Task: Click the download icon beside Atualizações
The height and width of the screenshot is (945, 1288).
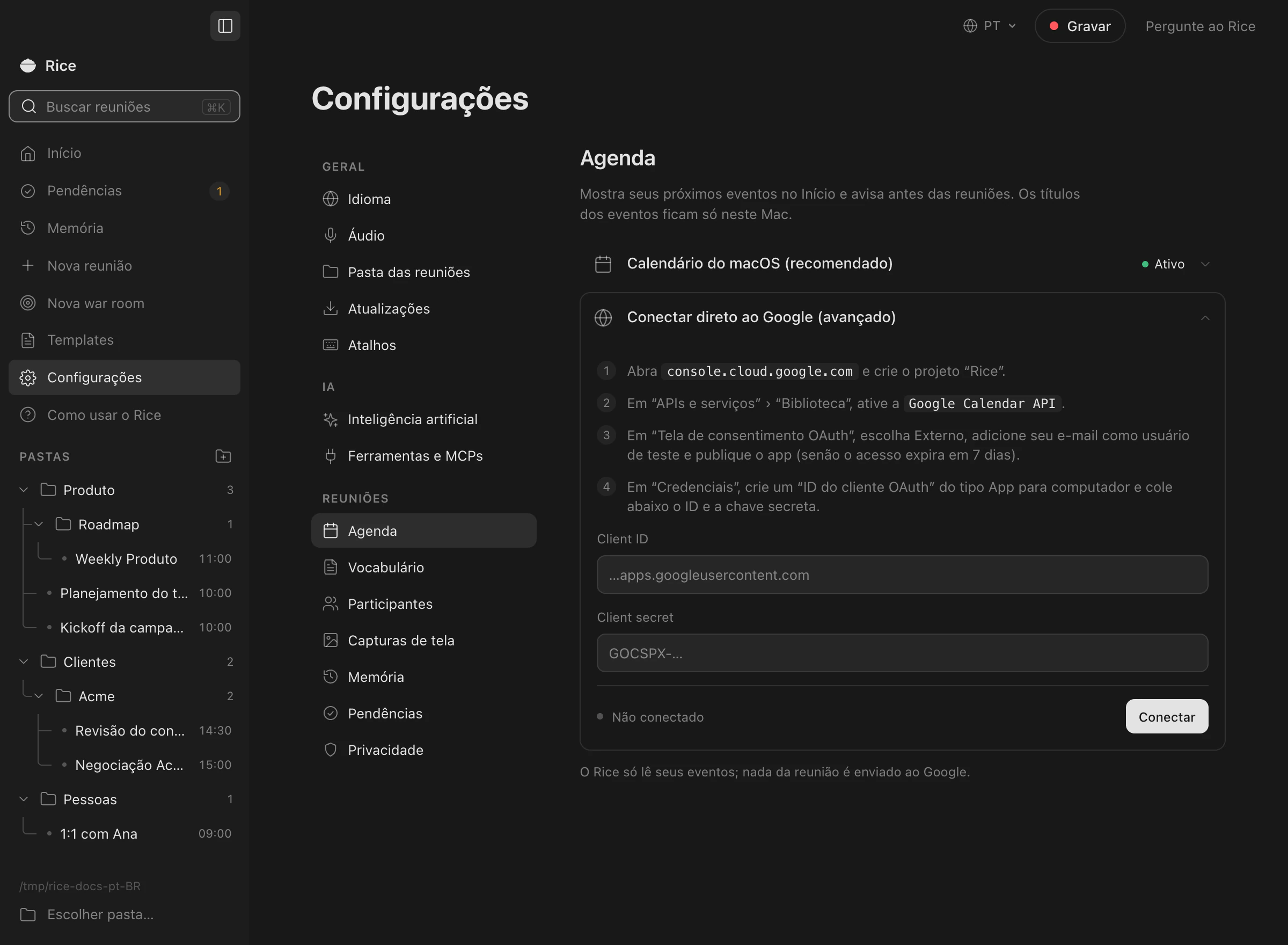Action: click(x=331, y=308)
